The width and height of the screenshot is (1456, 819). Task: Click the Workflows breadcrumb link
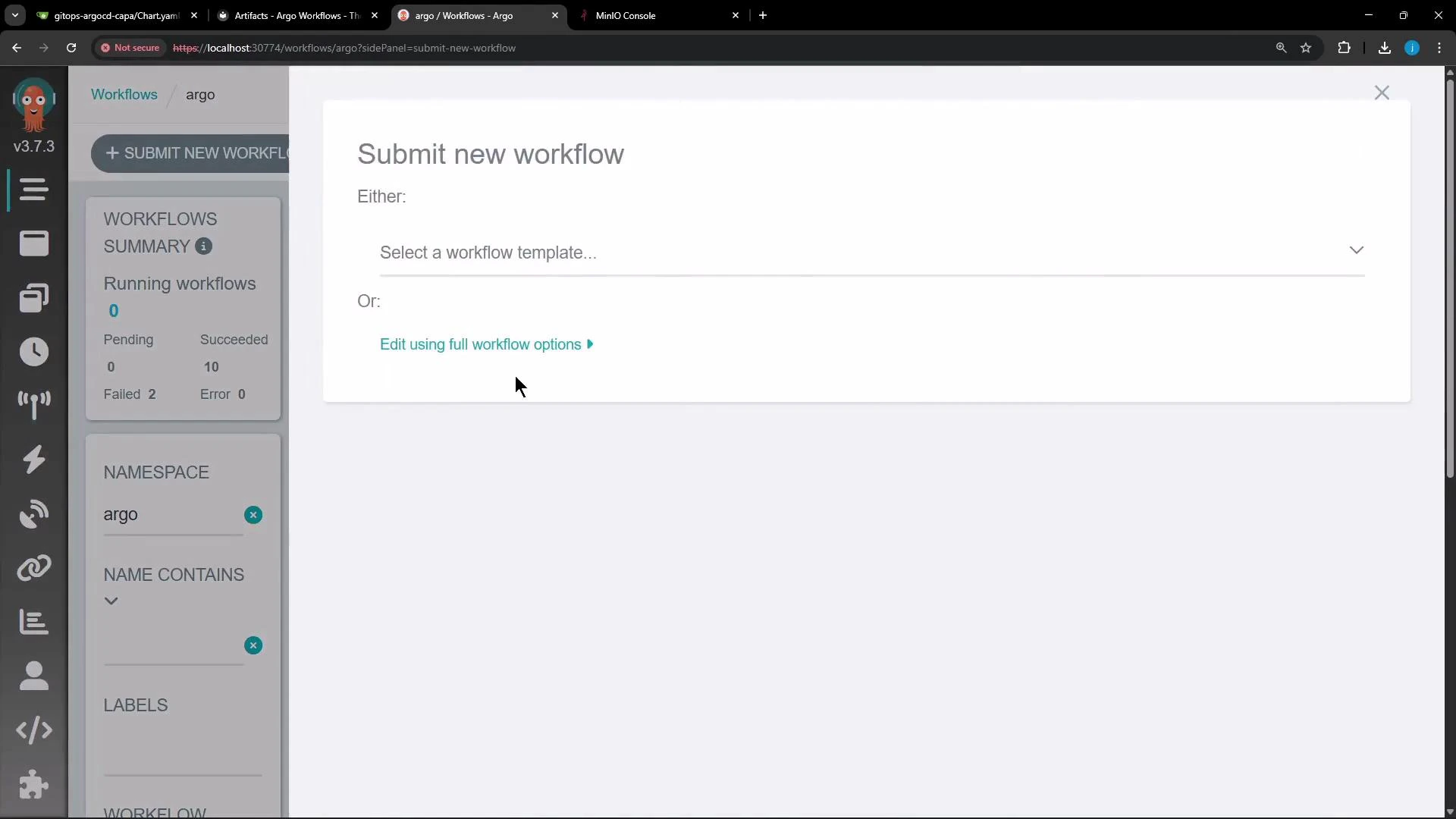point(124,94)
